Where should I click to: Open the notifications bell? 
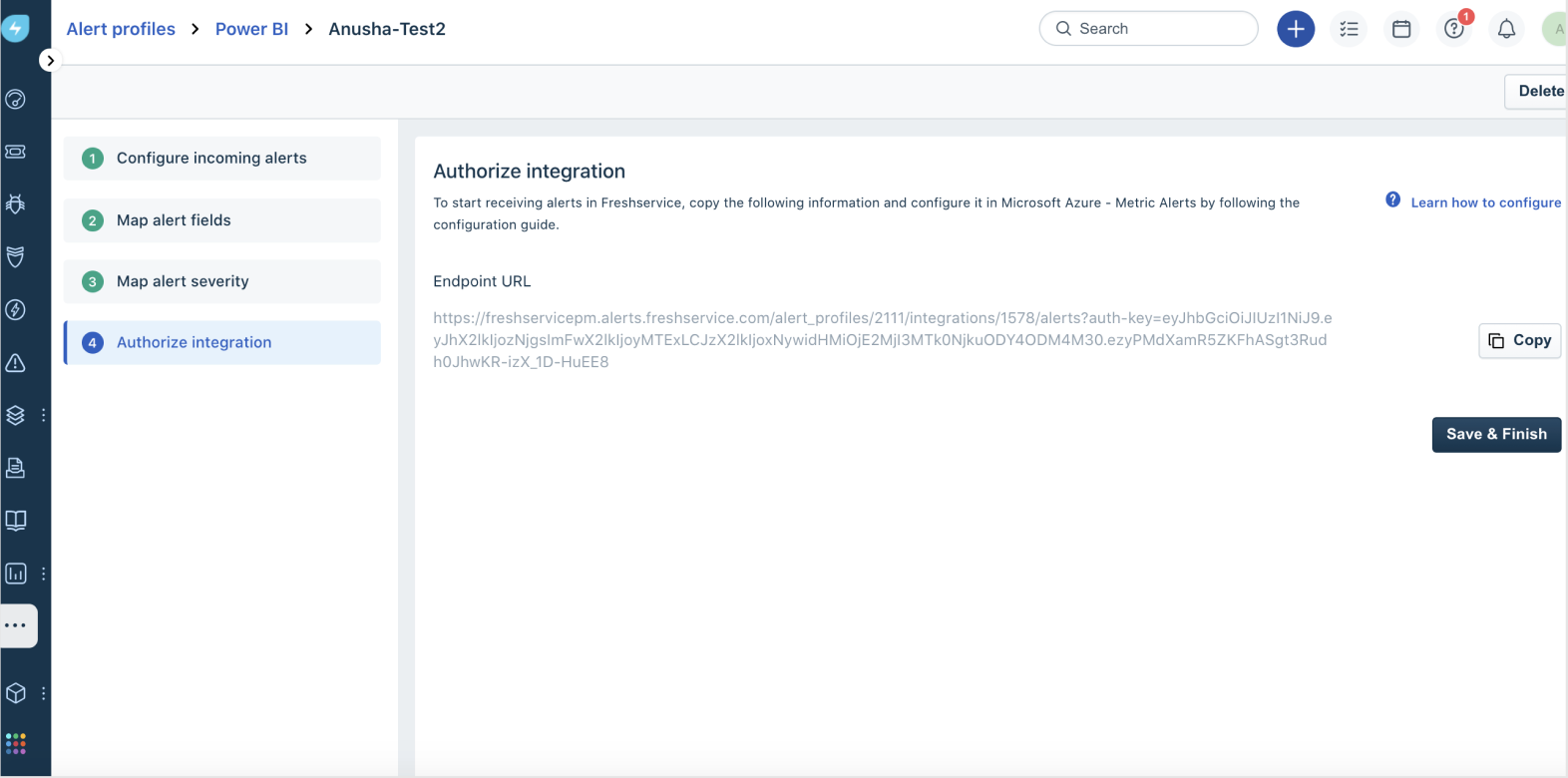coord(1506,29)
